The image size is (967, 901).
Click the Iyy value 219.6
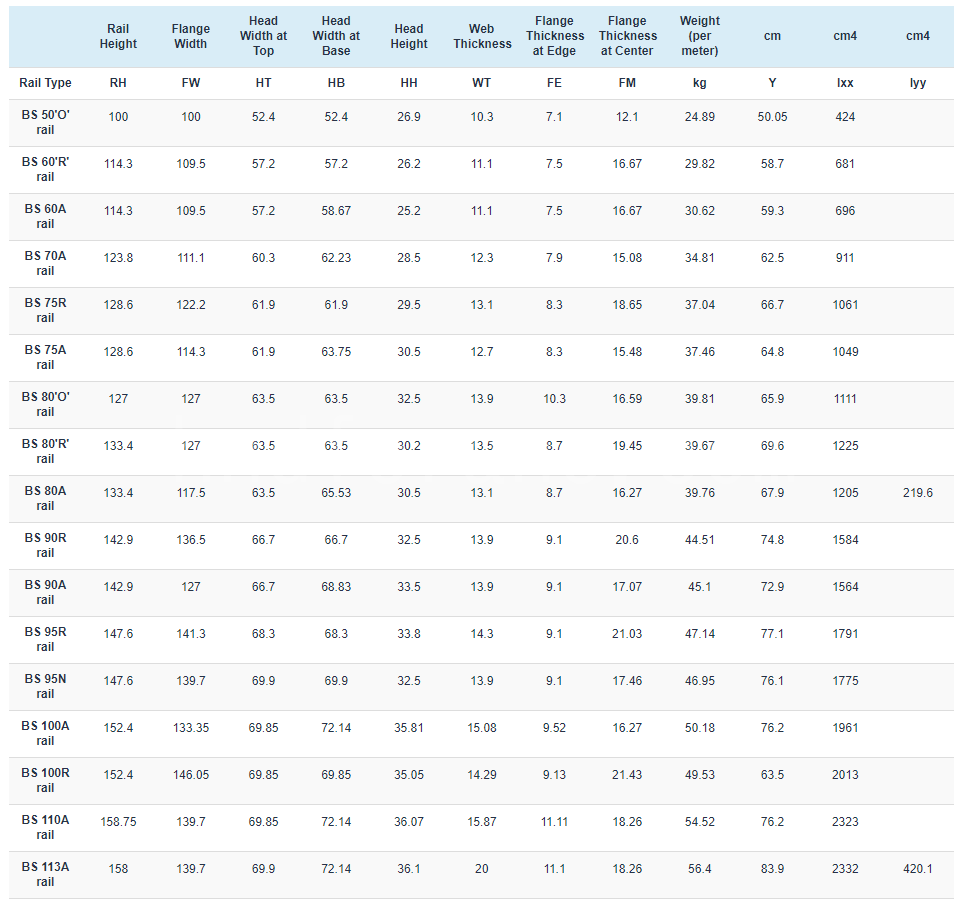pos(918,493)
